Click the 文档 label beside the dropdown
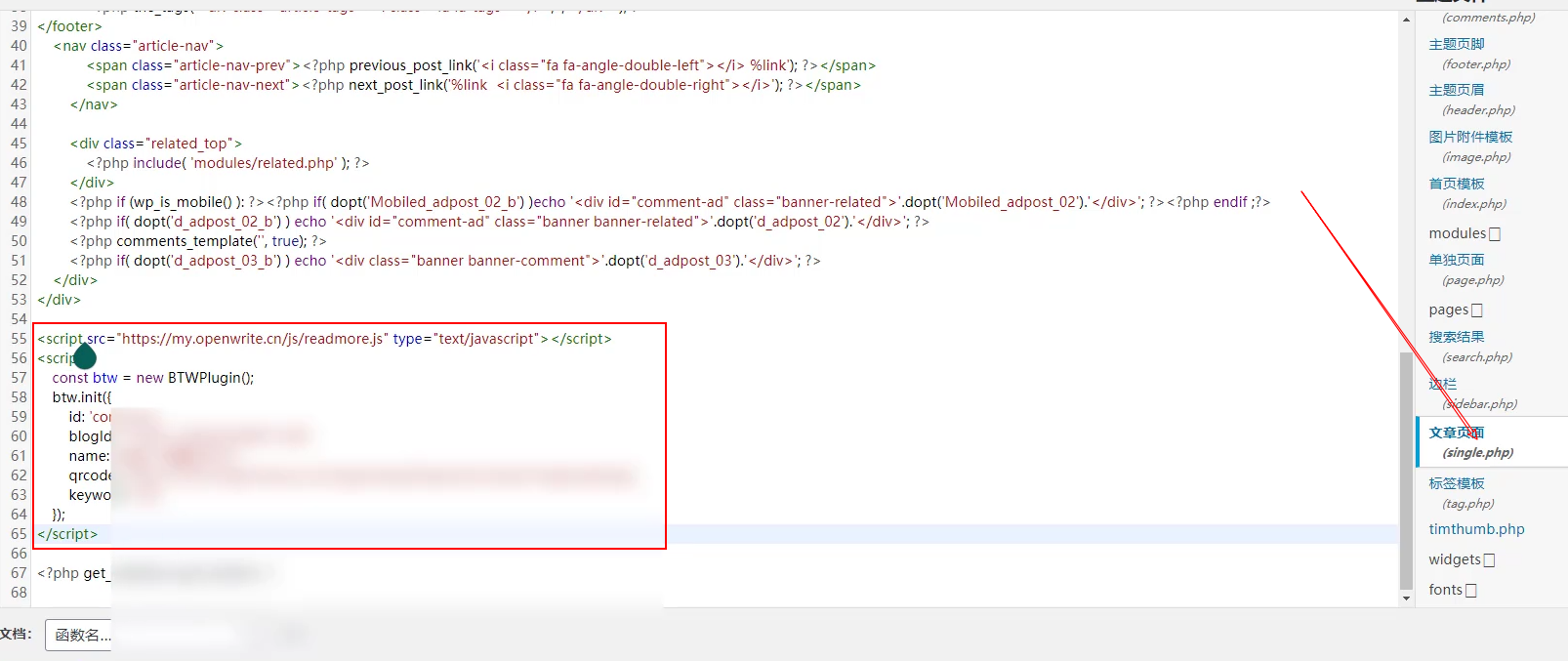This screenshot has height=661, width=1568. coord(16,634)
